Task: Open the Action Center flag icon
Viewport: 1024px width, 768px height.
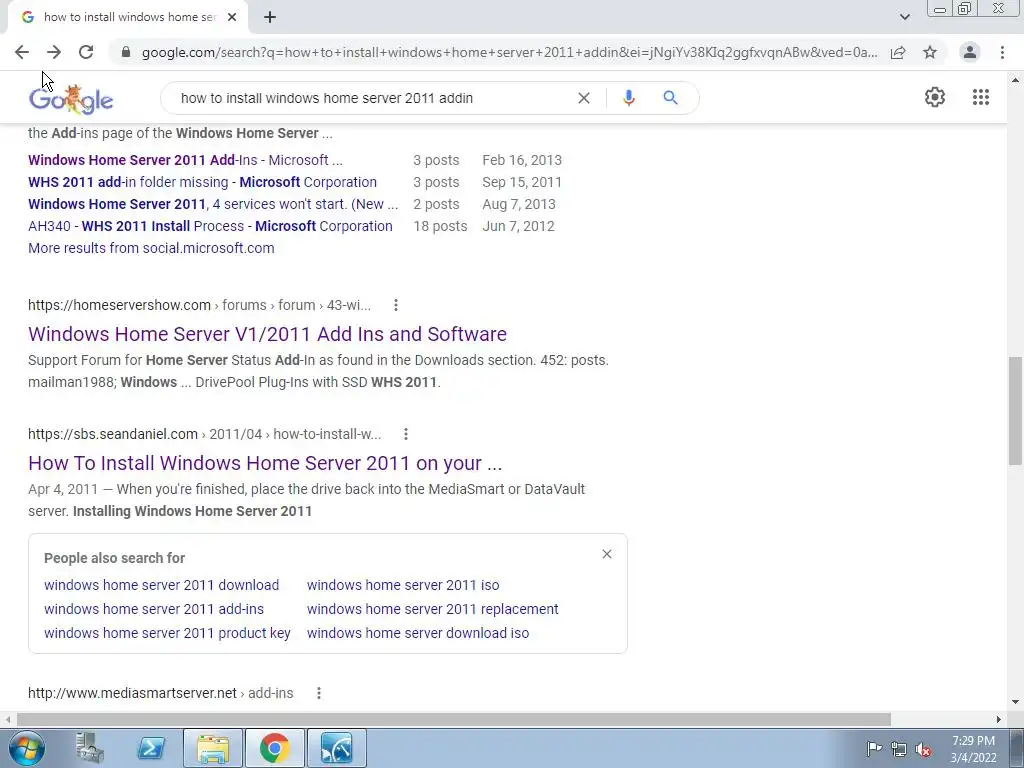Action: click(874, 749)
